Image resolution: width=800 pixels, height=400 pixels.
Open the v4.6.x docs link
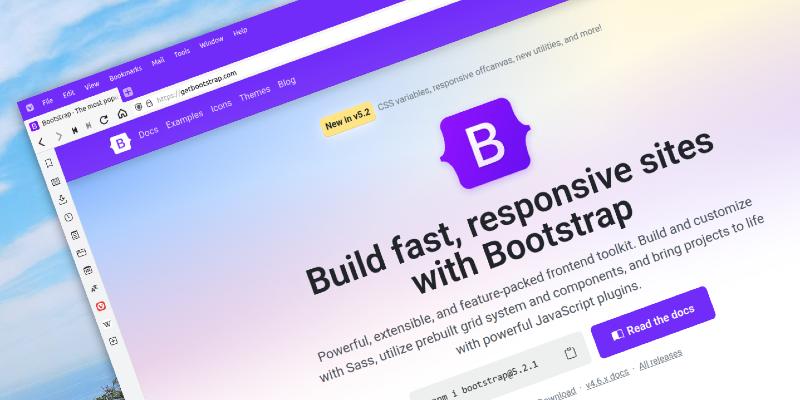coord(607,379)
